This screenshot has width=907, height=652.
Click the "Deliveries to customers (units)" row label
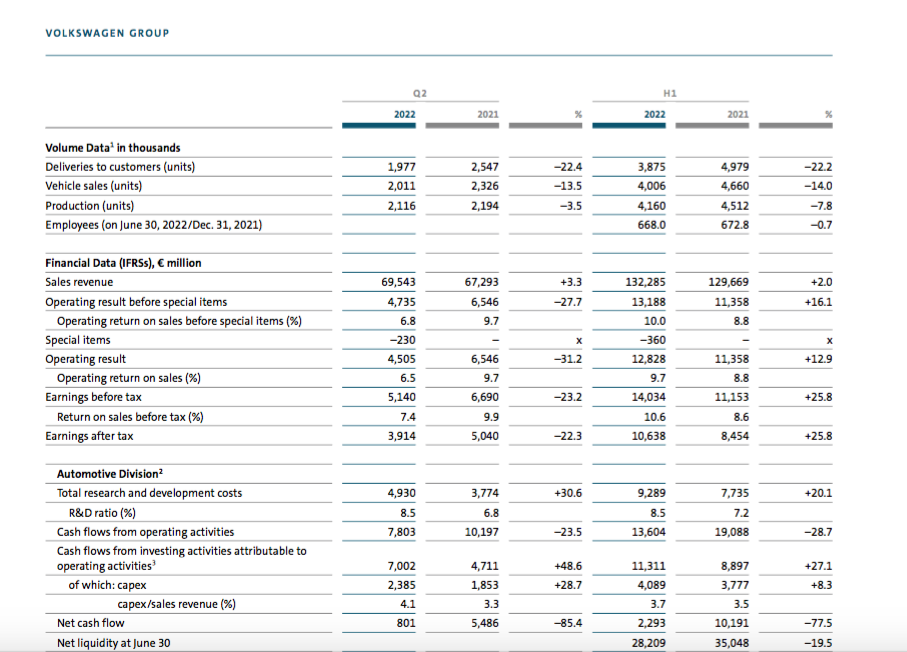120,167
